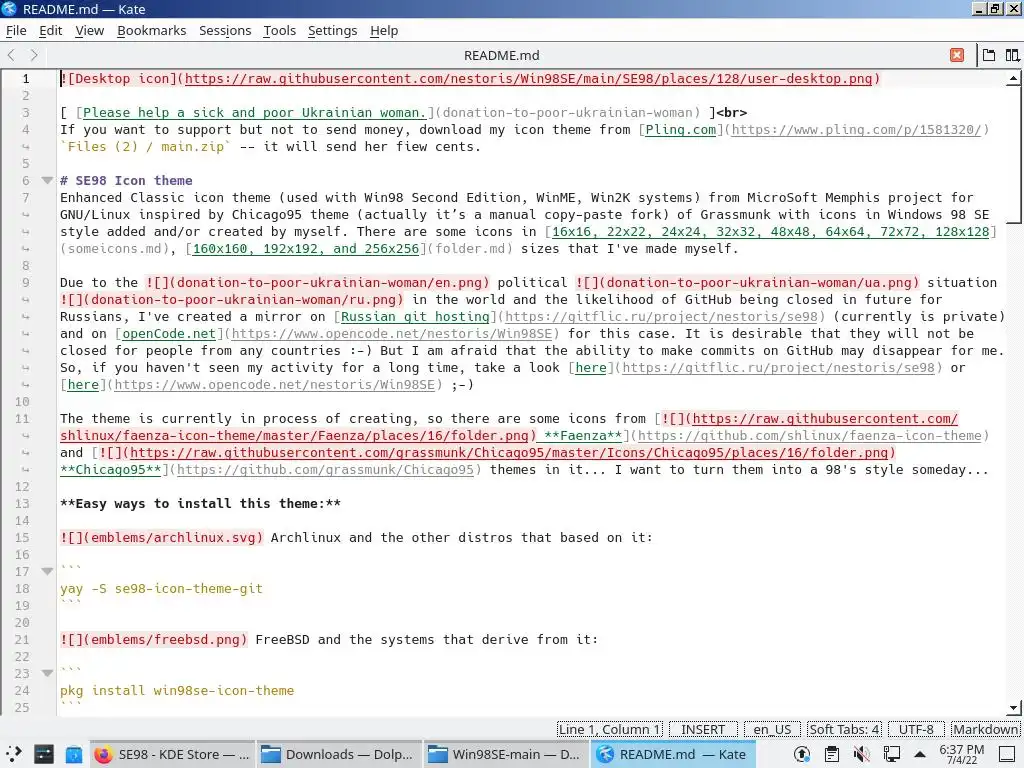The height and width of the screenshot is (768, 1024).
Task: Click line number 1 in the gutter
Action: click(25, 79)
